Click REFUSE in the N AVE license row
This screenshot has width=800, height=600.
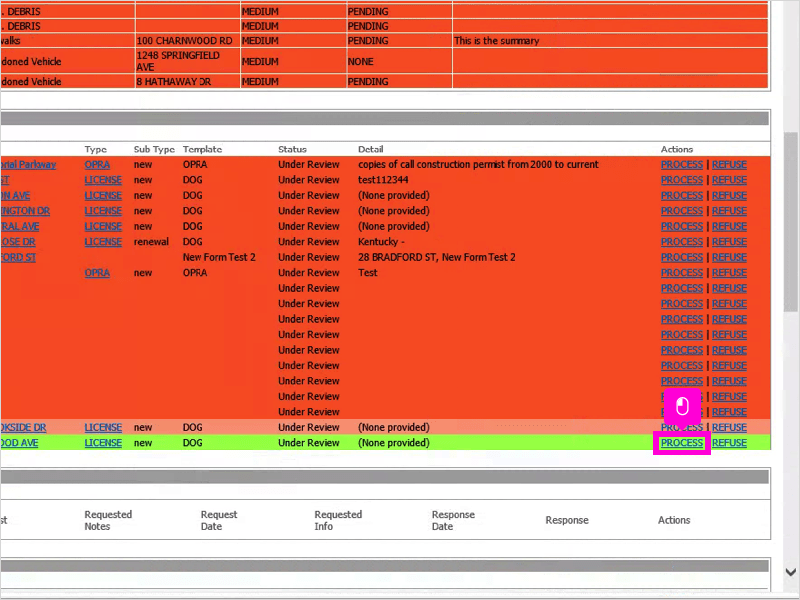(x=729, y=195)
